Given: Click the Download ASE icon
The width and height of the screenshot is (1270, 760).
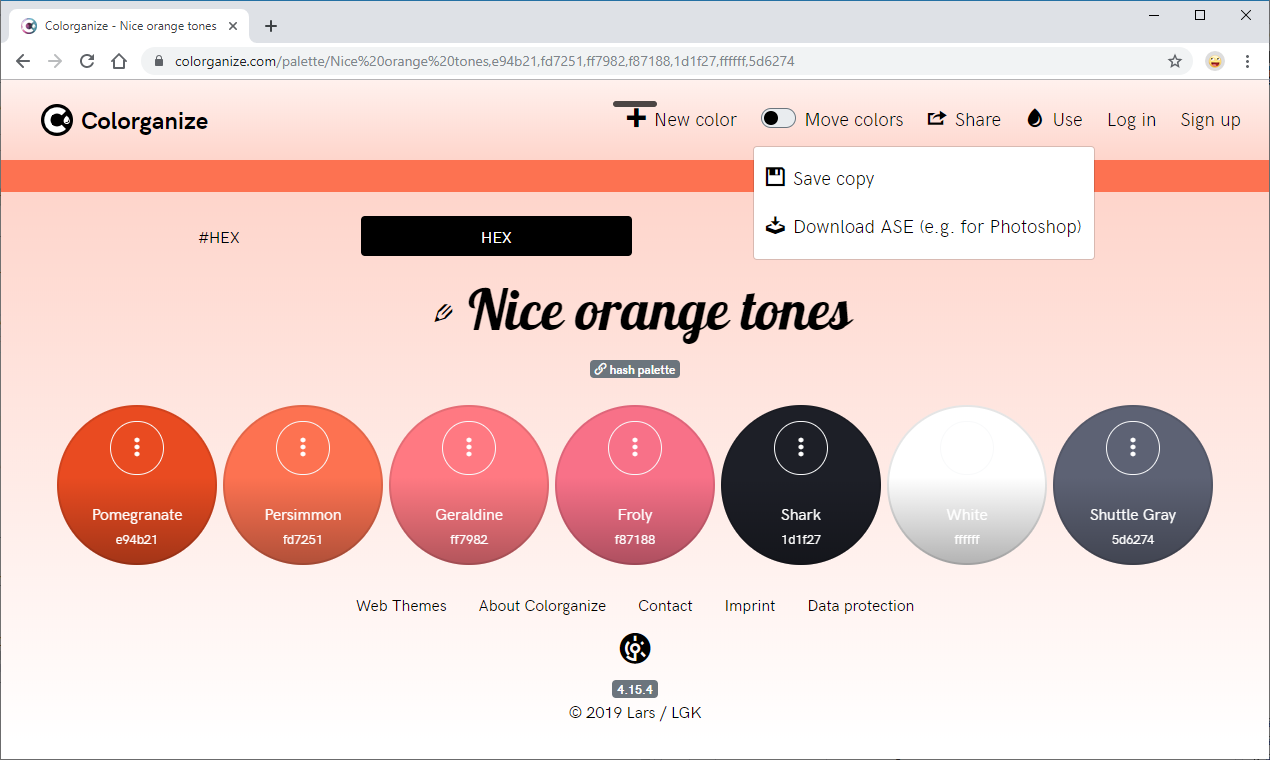Looking at the screenshot, I should (x=775, y=226).
